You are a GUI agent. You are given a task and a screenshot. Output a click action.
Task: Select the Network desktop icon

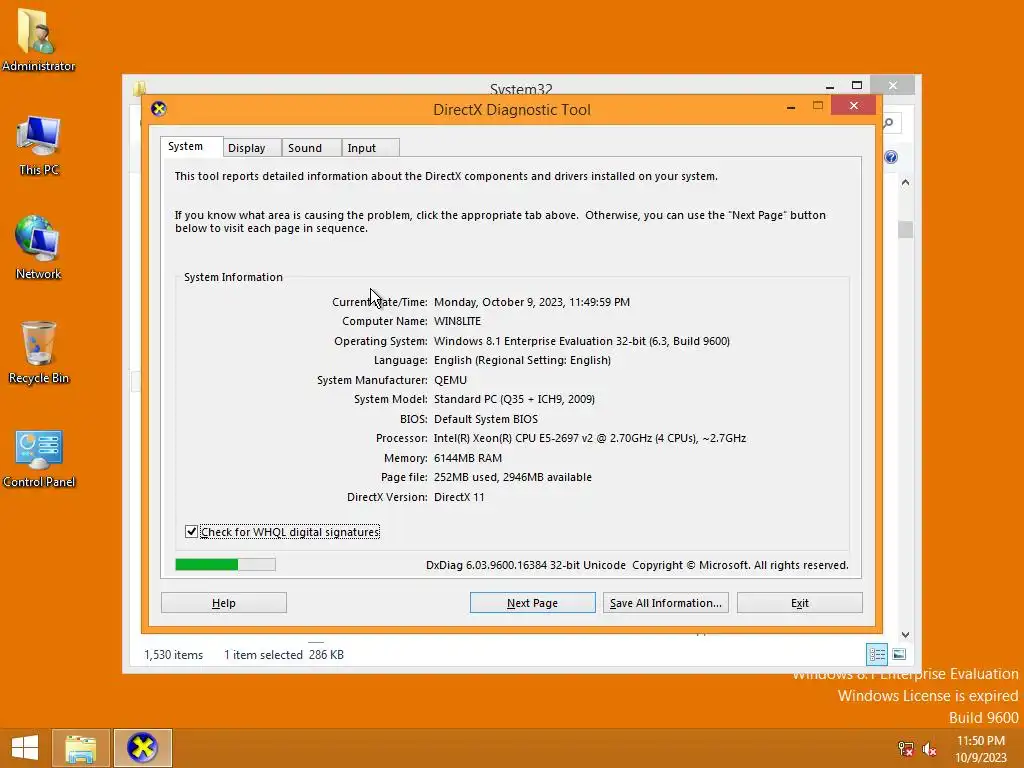[x=38, y=248]
